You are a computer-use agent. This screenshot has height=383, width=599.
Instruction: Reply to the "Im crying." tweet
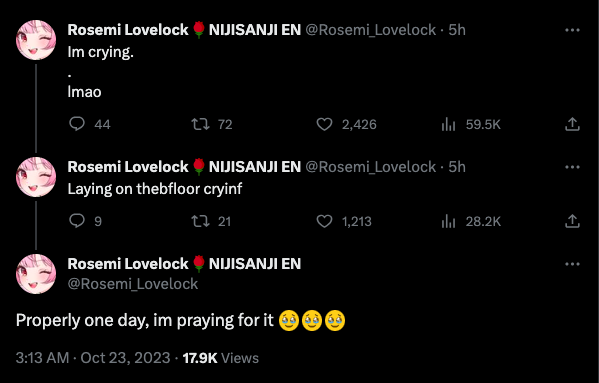[89, 124]
